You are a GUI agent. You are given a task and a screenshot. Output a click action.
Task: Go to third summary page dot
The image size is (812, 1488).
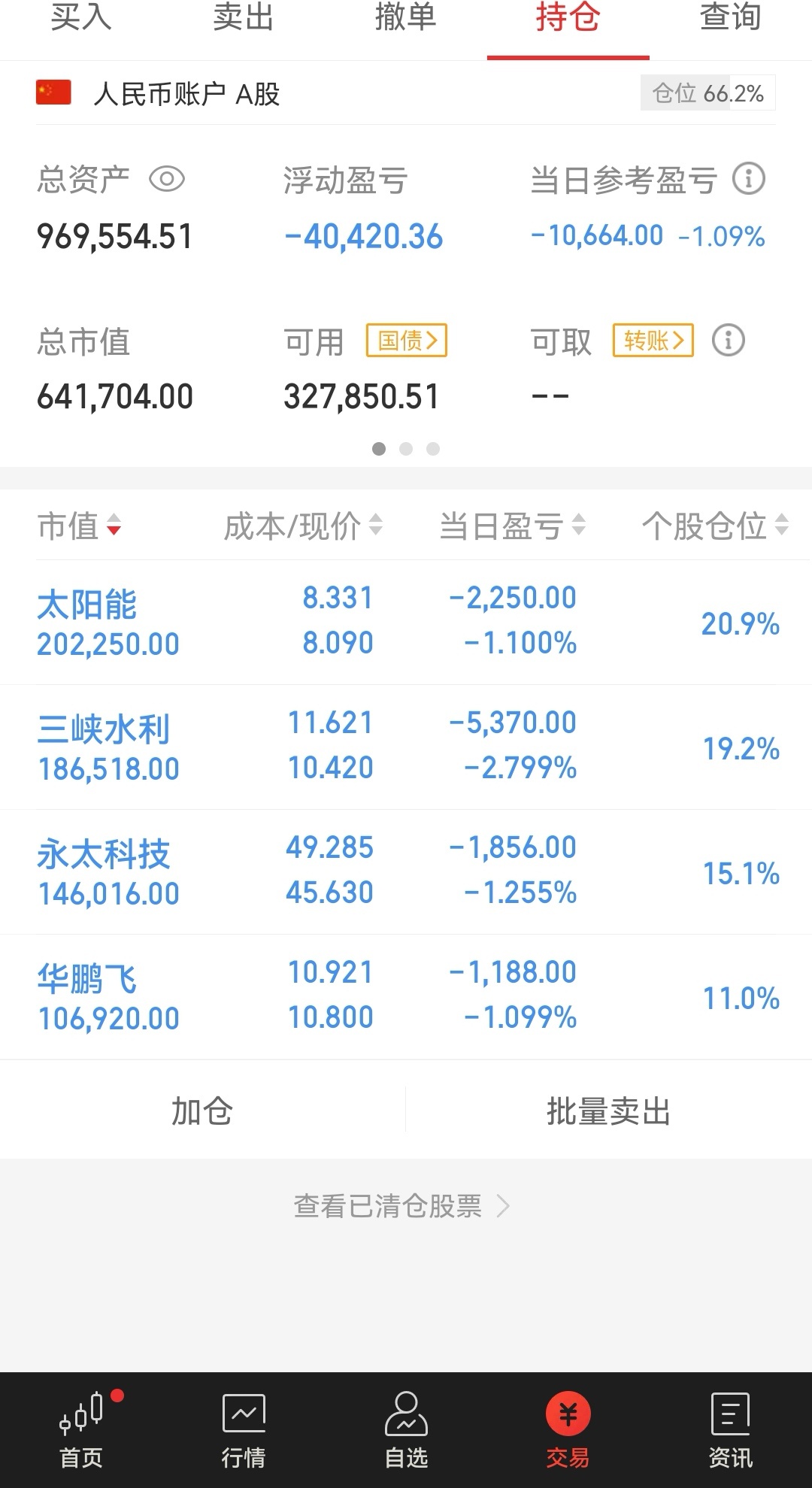433,449
